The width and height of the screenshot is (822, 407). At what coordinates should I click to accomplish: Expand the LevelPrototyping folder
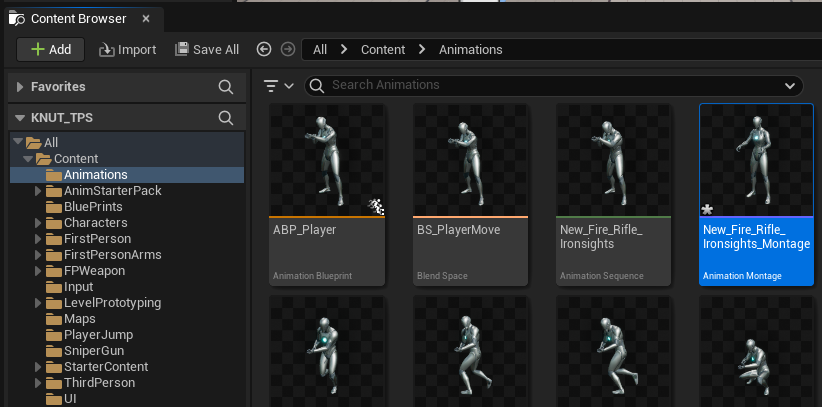pyautogui.click(x=38, y=303)
